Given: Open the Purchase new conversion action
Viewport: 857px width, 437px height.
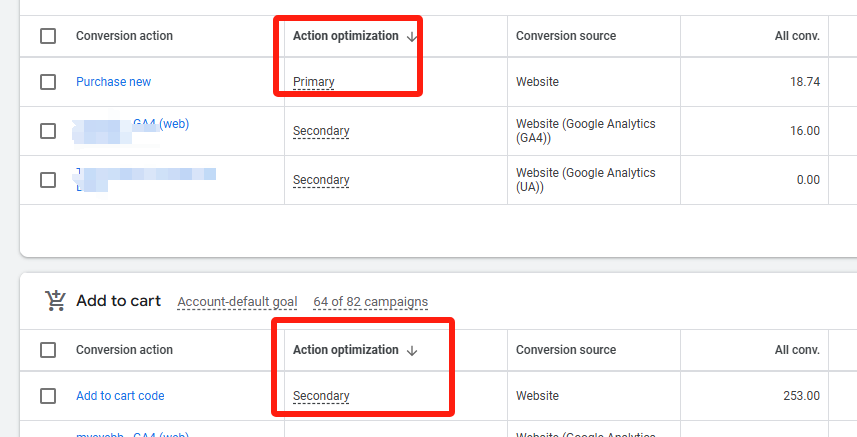Looking at the screenshot, I should [x=113, y=82].
